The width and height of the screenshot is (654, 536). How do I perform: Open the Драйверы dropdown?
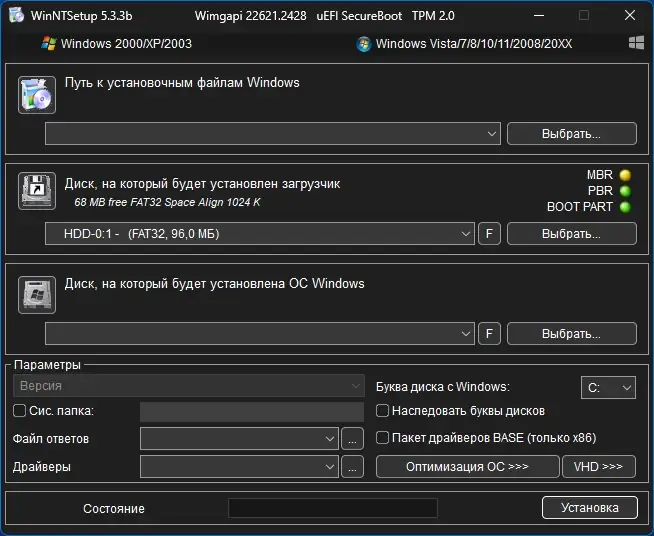tap(239, 466)
